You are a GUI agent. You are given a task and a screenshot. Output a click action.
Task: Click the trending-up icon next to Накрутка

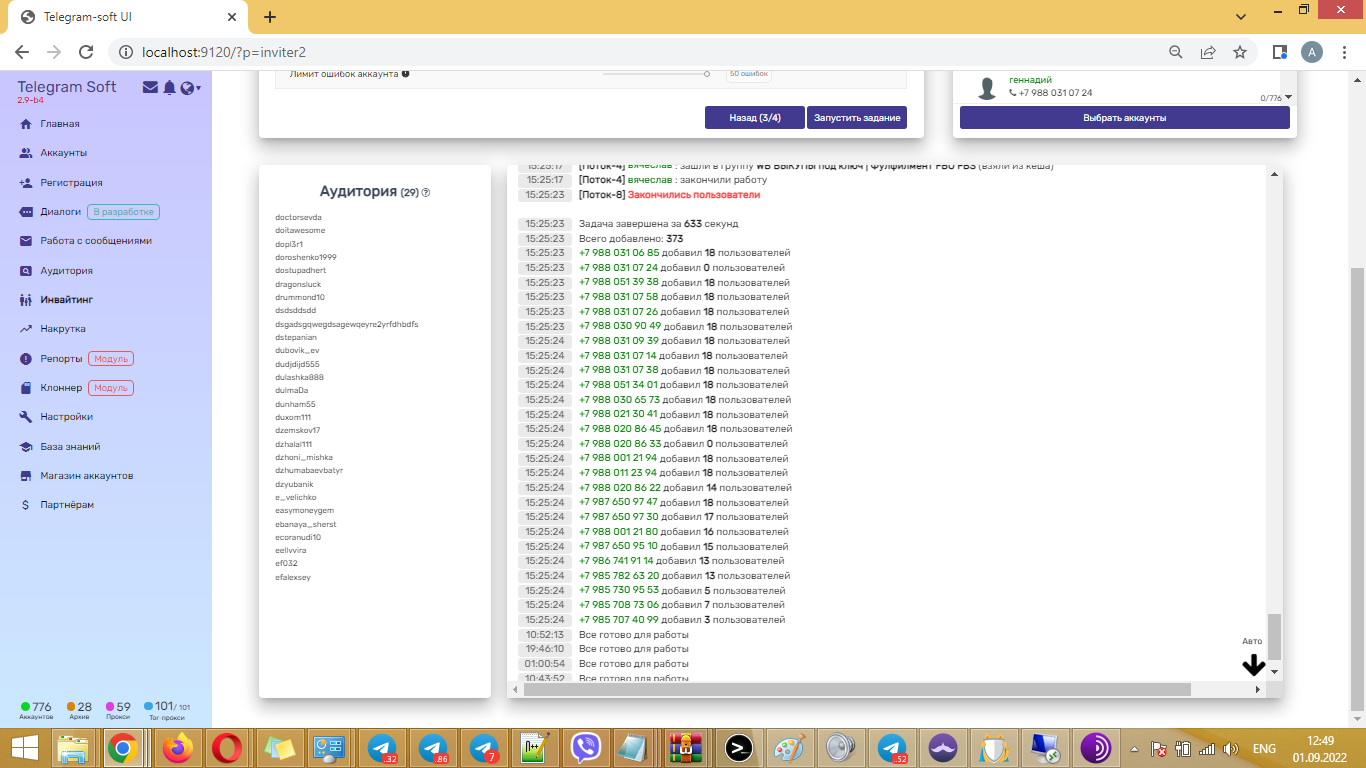(26, 329)
